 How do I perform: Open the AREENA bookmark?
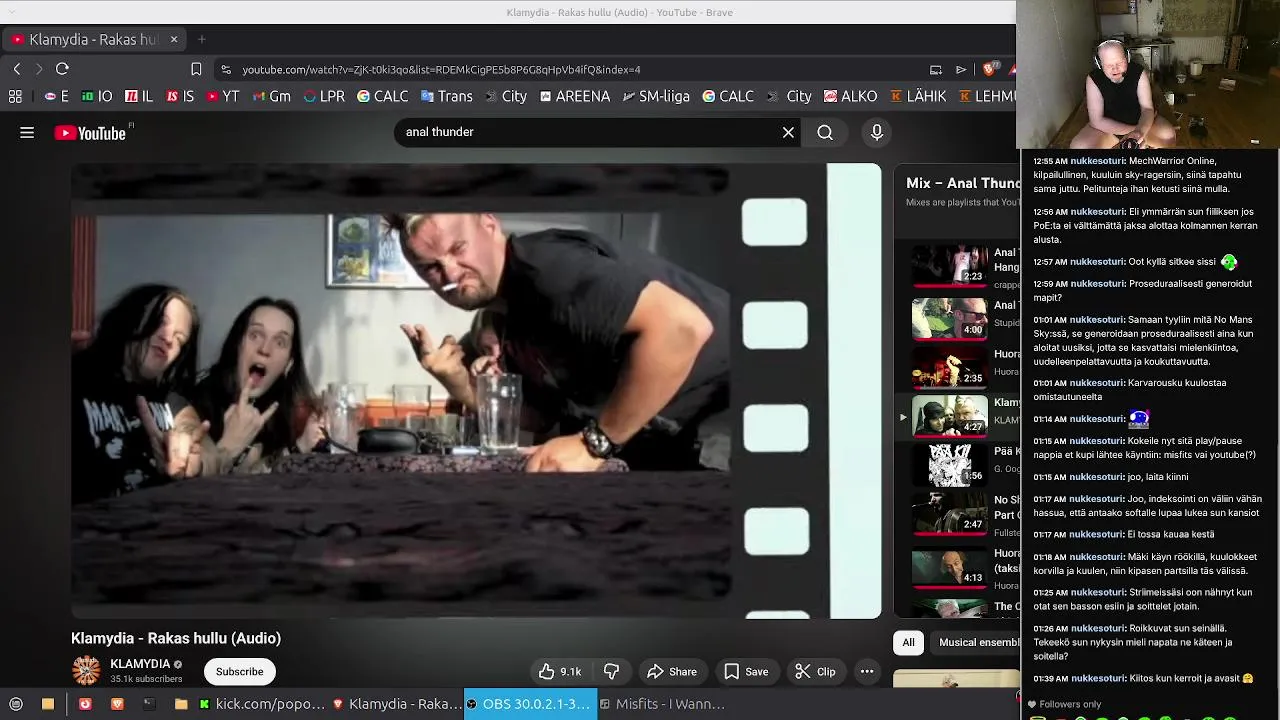coord(574,96)
